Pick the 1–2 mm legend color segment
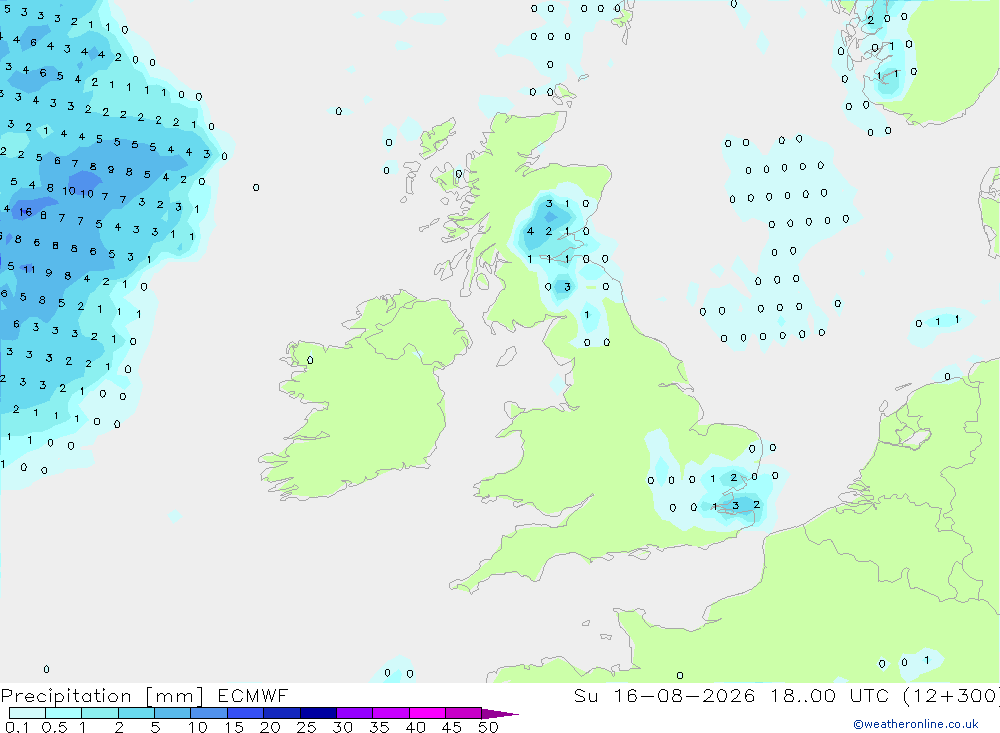This screenshot has width=1000, height=733. tap(100, 713)
